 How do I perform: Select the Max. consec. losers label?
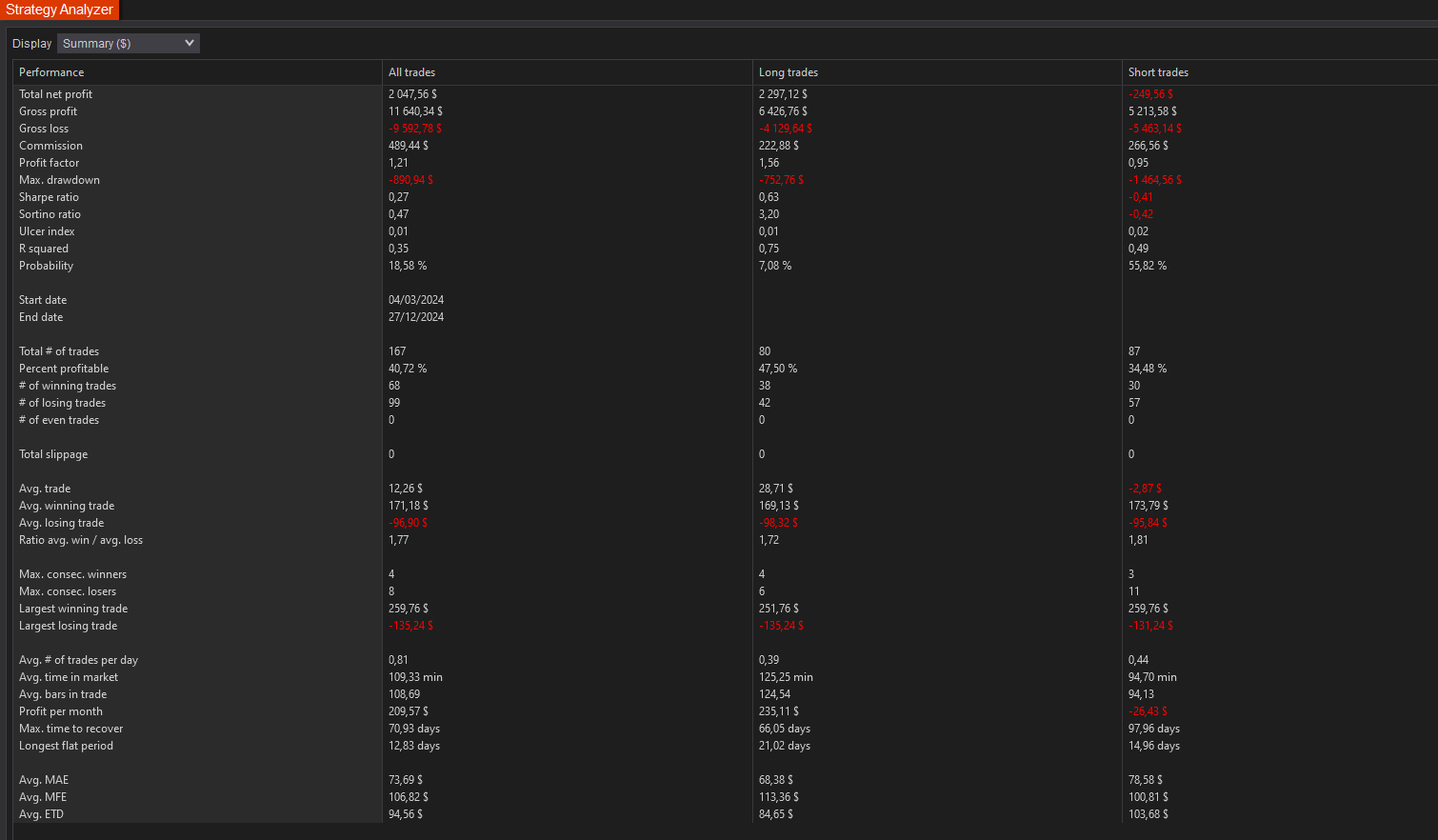pyautogui.click(x=68, y=591)
